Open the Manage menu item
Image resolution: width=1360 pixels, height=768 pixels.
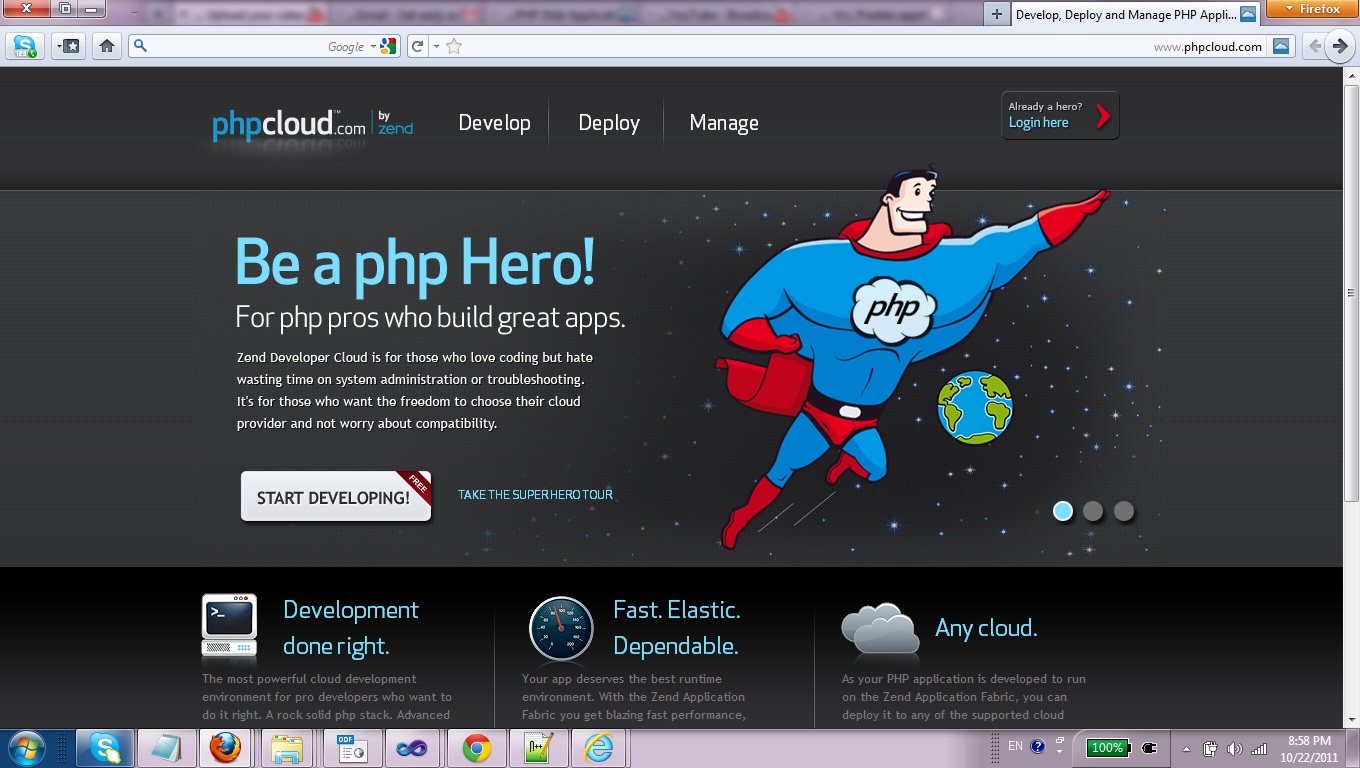tap(724, 123)
